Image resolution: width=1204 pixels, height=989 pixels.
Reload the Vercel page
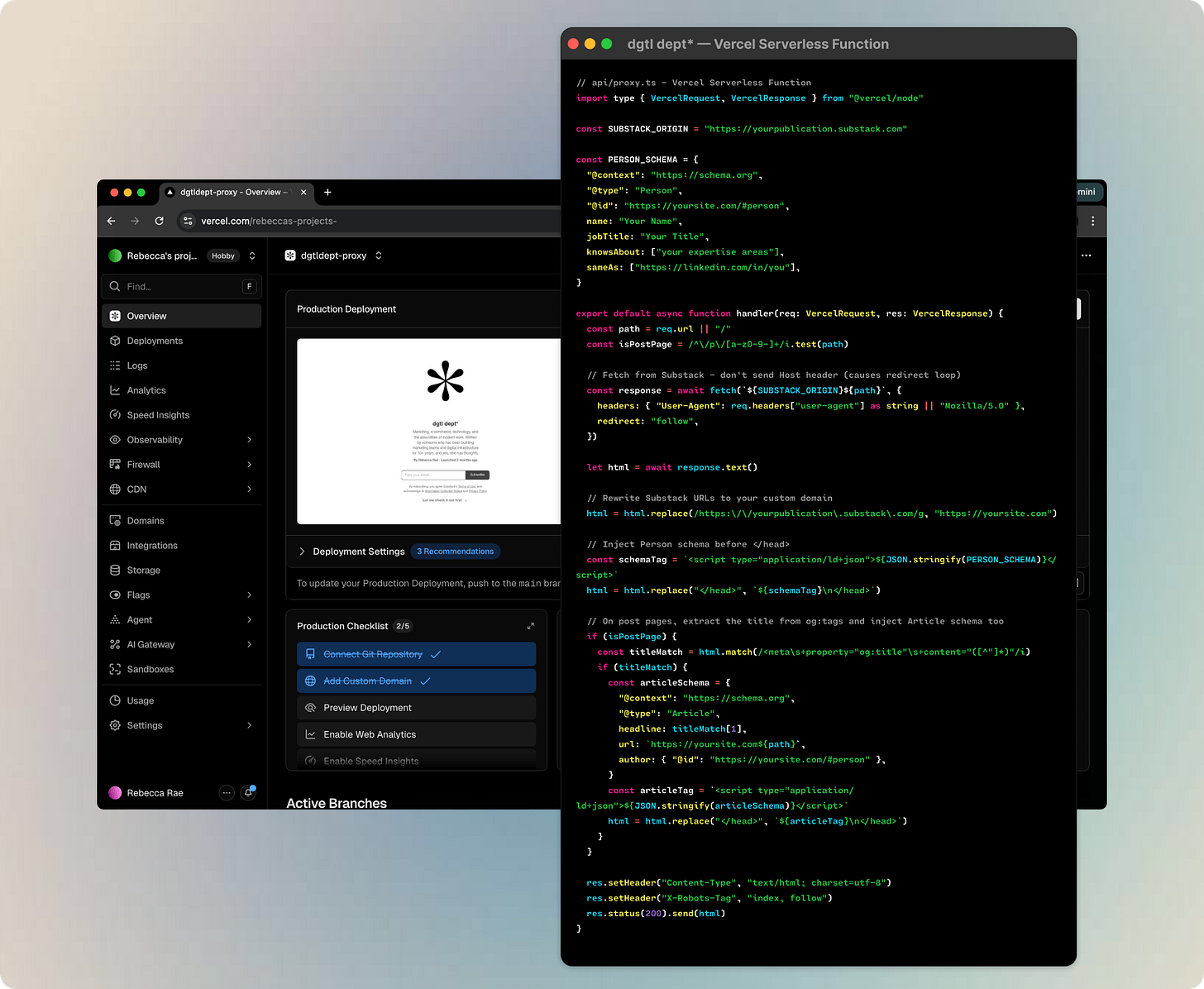click(159, 221)
